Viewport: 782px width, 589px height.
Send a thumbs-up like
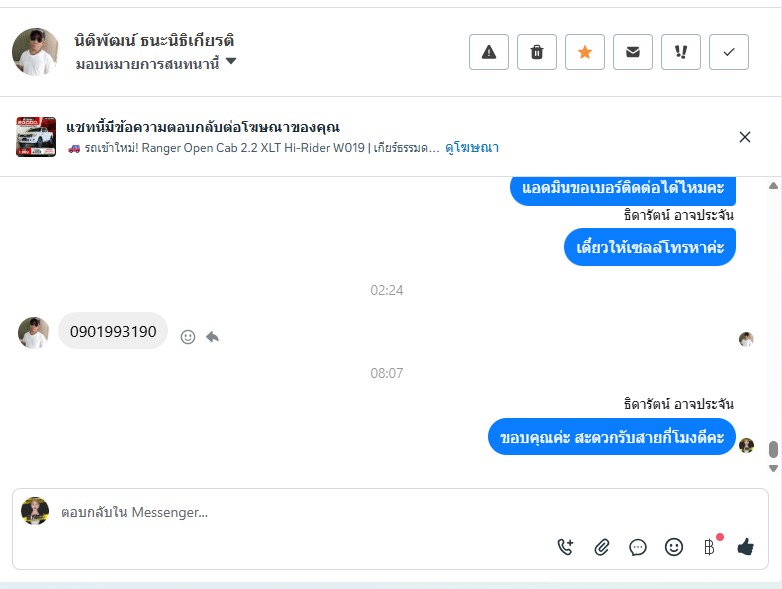[x=745, y=546]
